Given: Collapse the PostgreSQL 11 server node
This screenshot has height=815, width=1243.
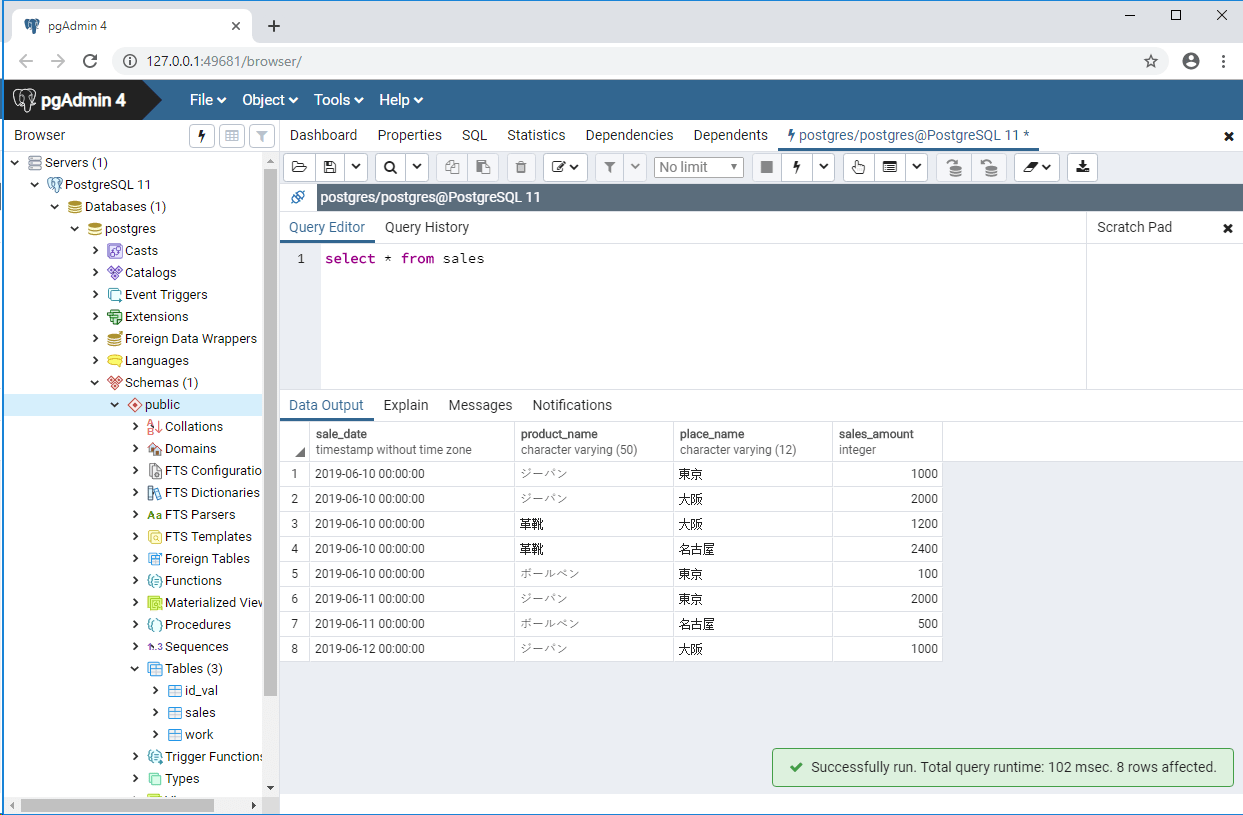Looking at the screenshot, I should coord(35,184).
